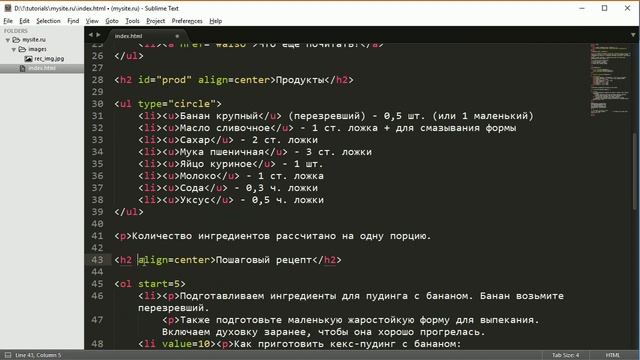Viewport: 640px width, 360px height.
Task: Click the rec_img.jpg image file icon
Action: (x=28, y=59)
